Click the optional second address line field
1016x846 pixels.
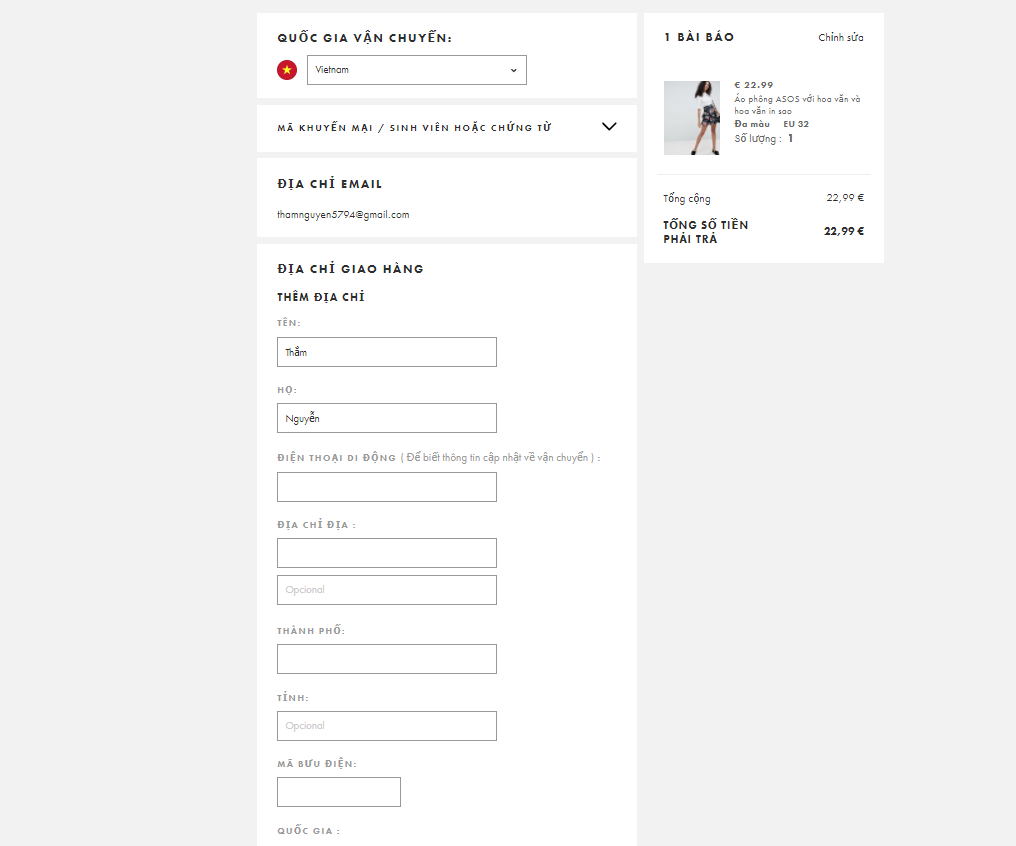point(386,590)
